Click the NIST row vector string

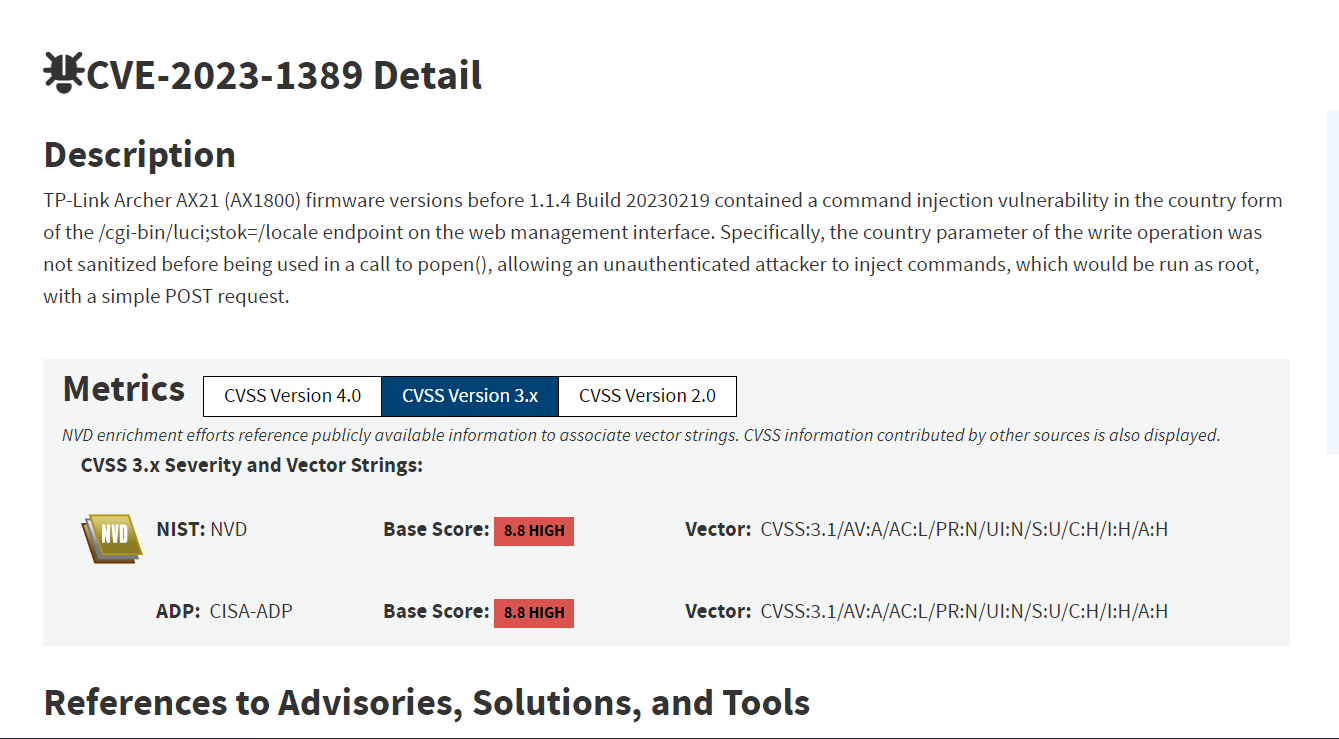pos(964,529)
